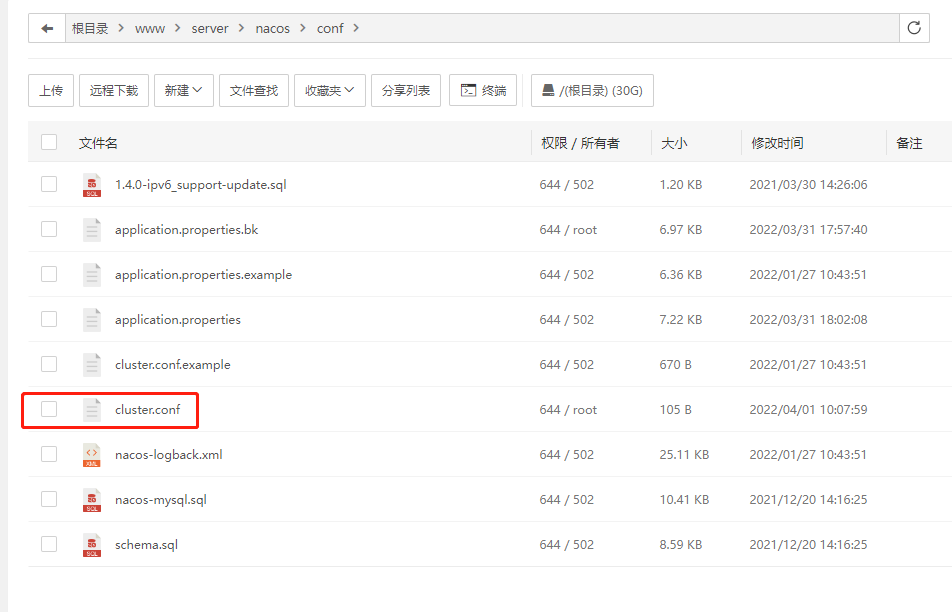Click chevron after 根目录 in breadcrumb
Screen dimensions: 952x612
(x=121, y=28)
